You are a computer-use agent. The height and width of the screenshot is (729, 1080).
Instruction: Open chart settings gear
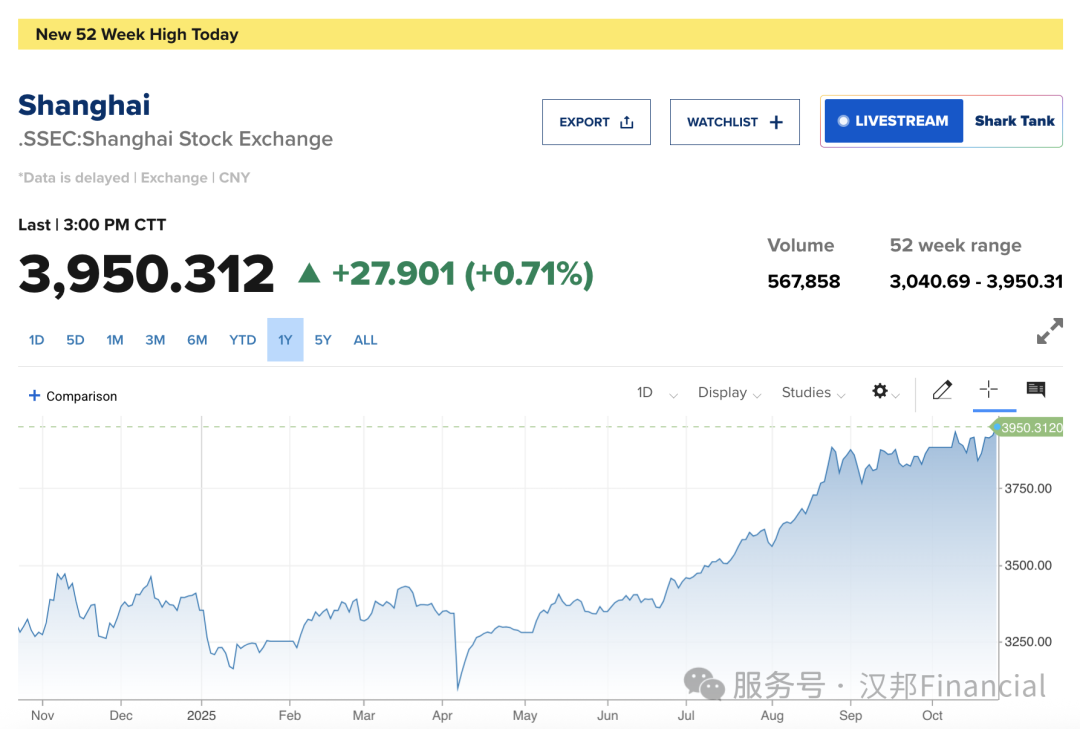[x=880, y=391]
